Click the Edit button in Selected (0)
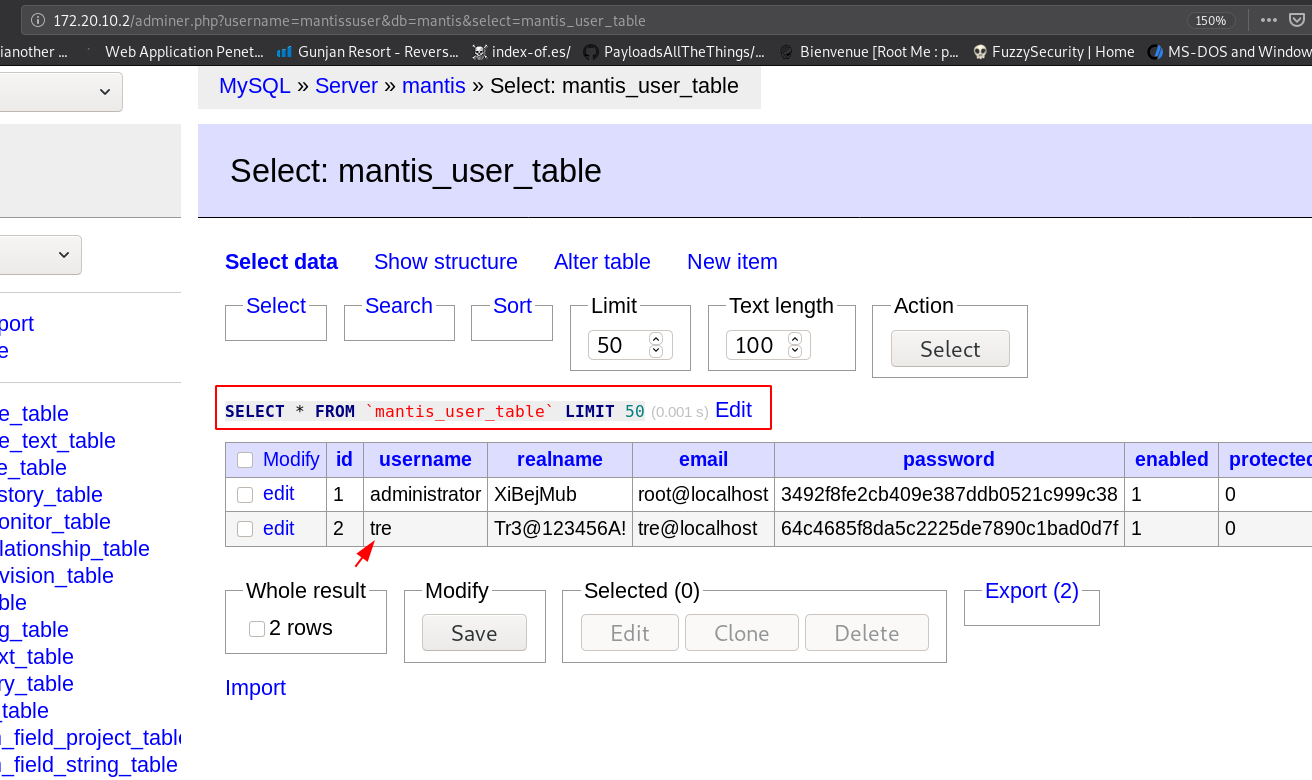This screenshot has height=780, width=1312. [630, 633]
